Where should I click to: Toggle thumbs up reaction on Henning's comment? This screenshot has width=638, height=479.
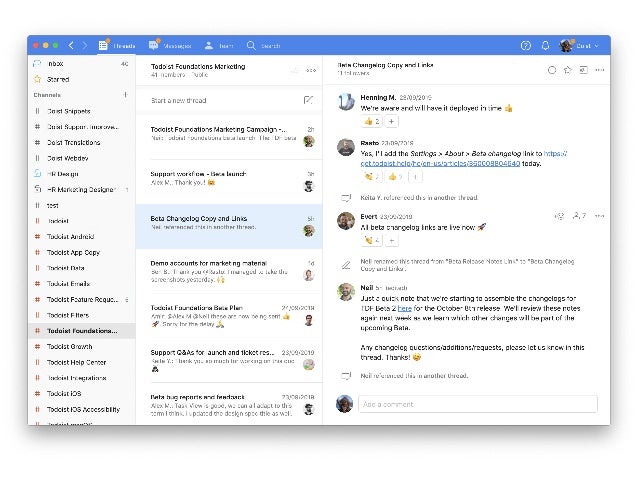click(371, 121)
